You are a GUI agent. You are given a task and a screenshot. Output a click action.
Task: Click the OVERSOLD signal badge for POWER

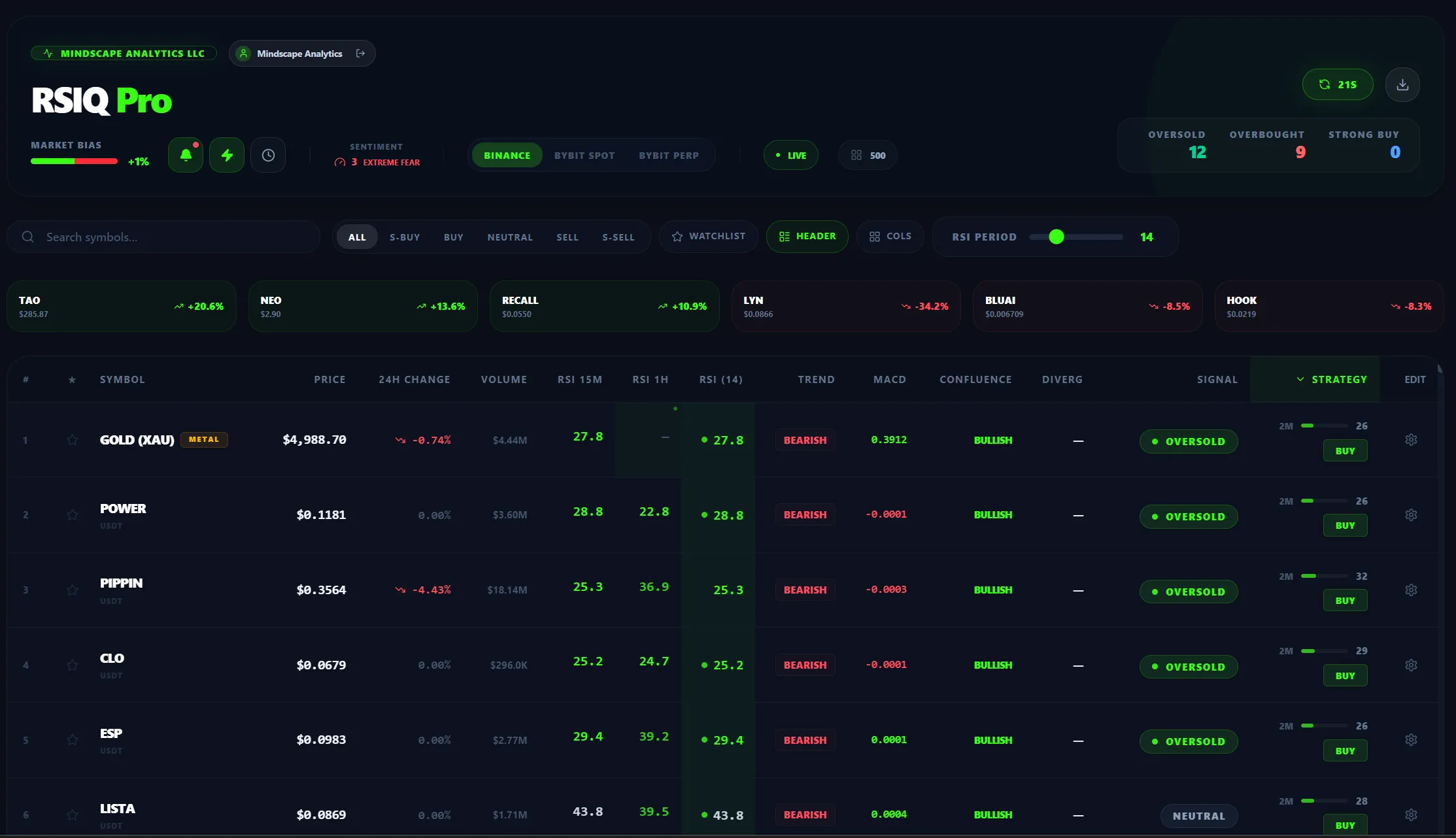(x=1189, y=517)
